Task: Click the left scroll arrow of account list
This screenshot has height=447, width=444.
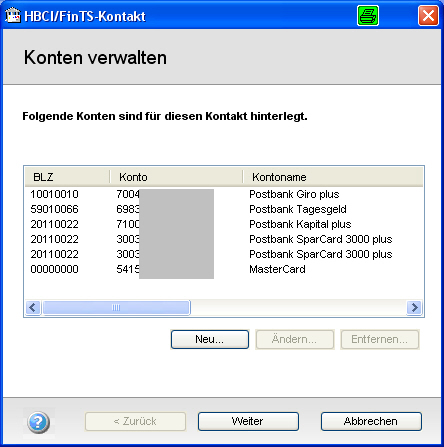Action: click(x=33, y=307)
